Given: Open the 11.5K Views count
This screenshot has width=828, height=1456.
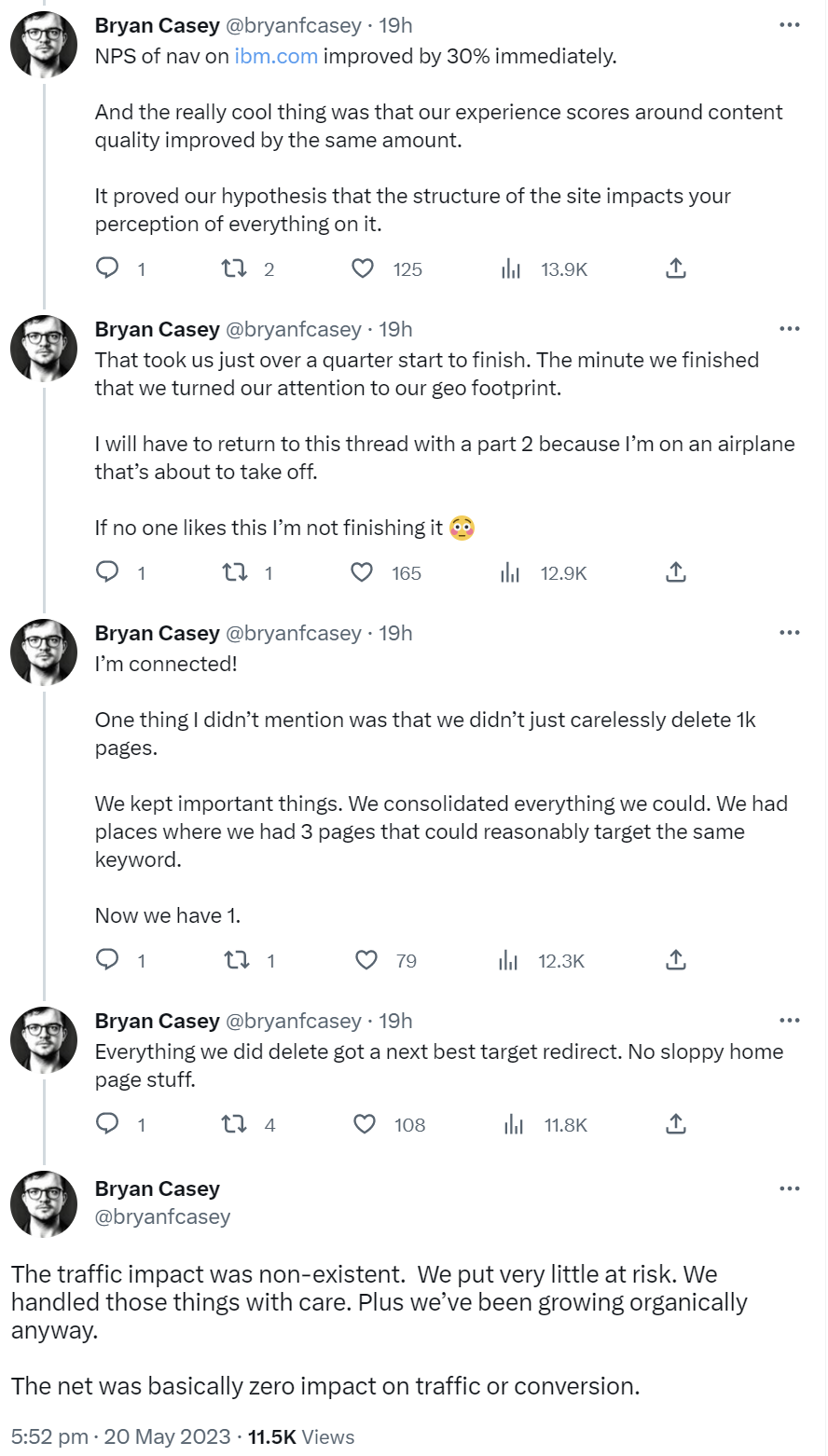Looking at the screenshot, I should (301, 1436).
